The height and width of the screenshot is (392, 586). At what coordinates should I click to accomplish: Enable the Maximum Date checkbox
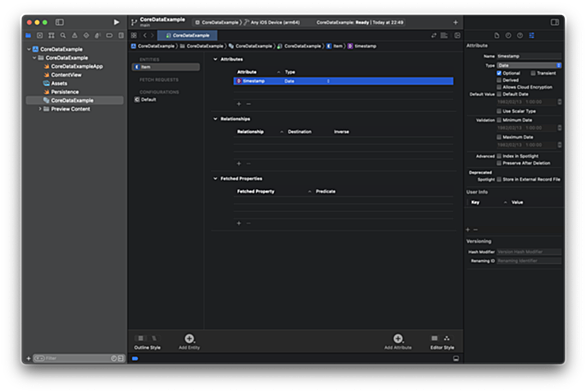pos(499,137)
